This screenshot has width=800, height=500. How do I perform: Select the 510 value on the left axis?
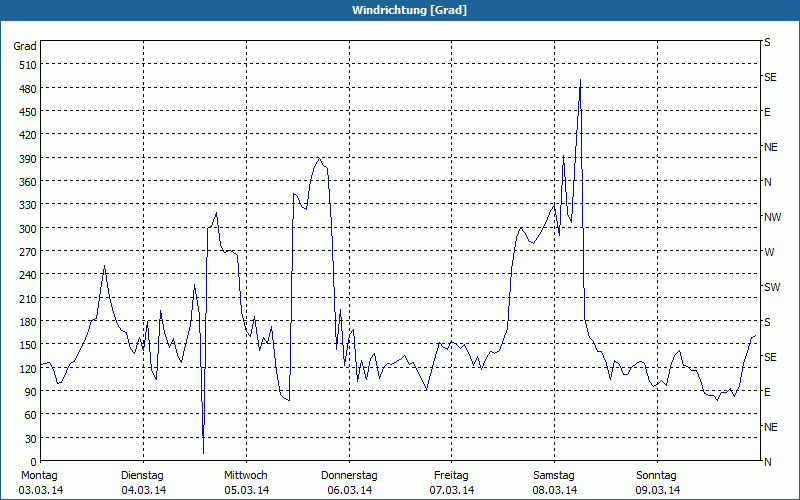pyautogui.click(x=25, y=65)
